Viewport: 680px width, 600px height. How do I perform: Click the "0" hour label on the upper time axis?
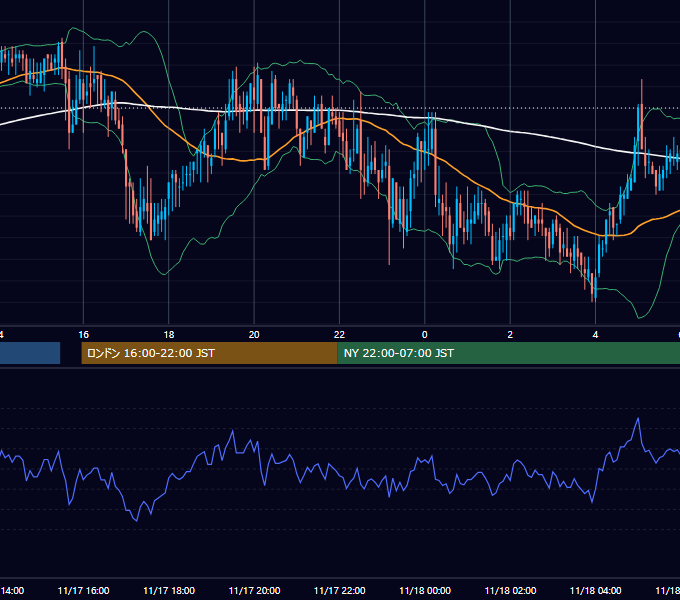tap(425, 335)
